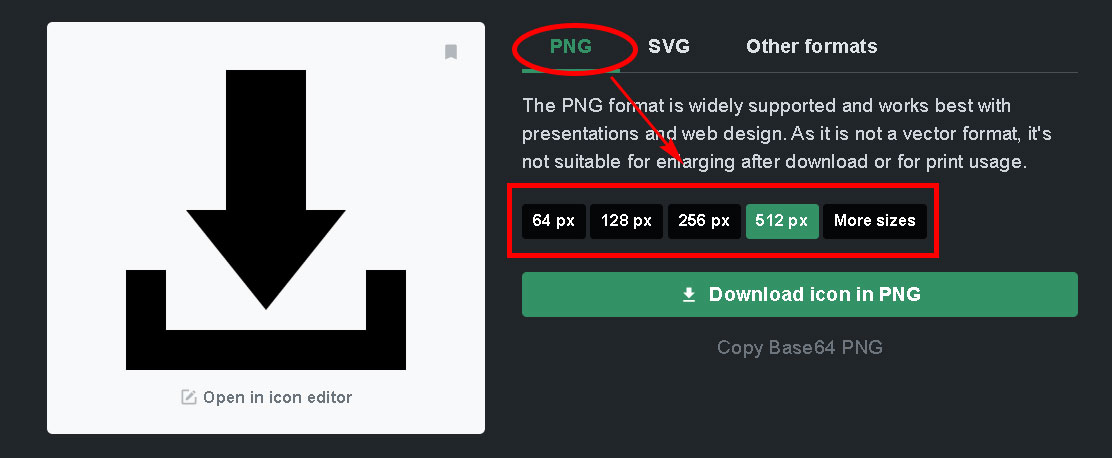Bookmark this icon using the bookmark symbol
The height and width of the screenshot is (458, 1112).
tap(450, 52)
